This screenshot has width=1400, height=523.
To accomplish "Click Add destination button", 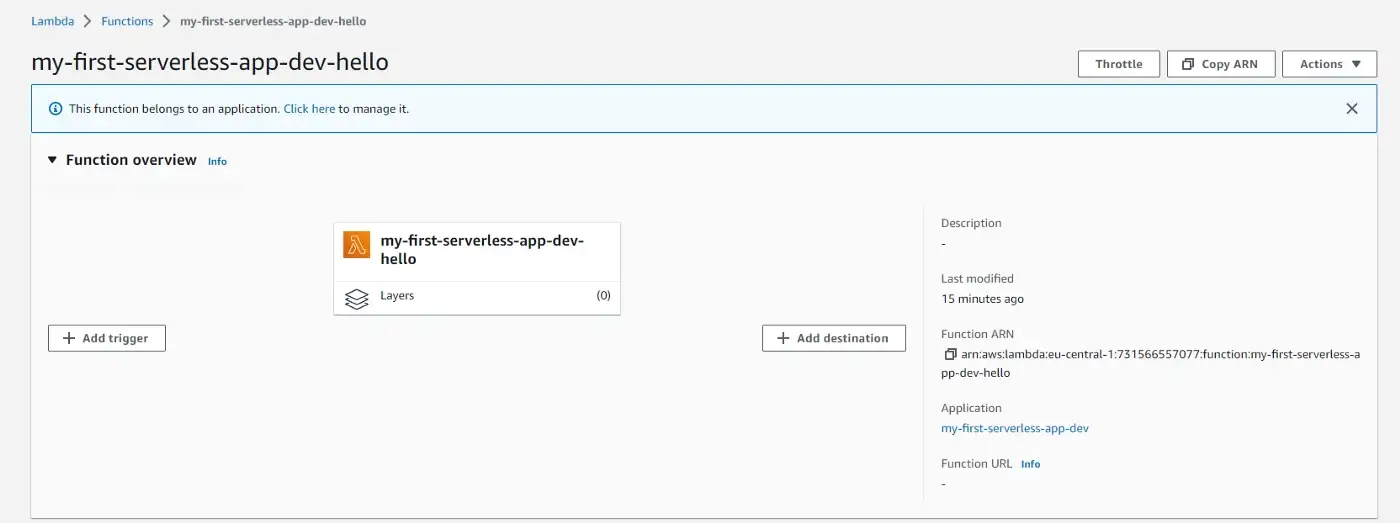I will click(x=833, y=338).
